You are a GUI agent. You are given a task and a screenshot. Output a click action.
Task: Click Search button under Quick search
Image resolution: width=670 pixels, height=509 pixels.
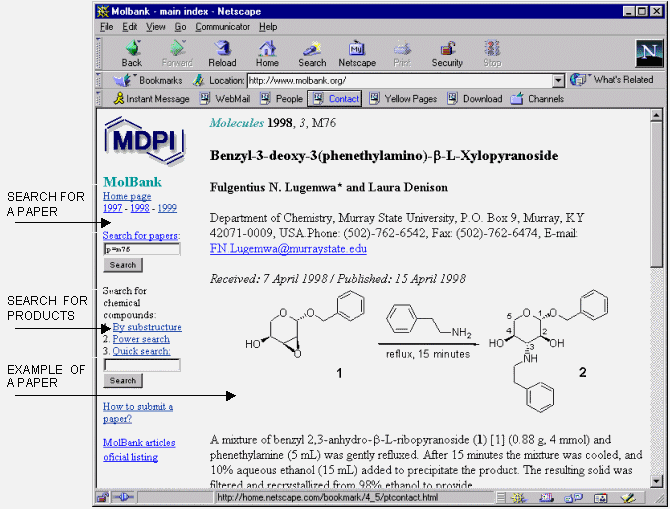123,380
